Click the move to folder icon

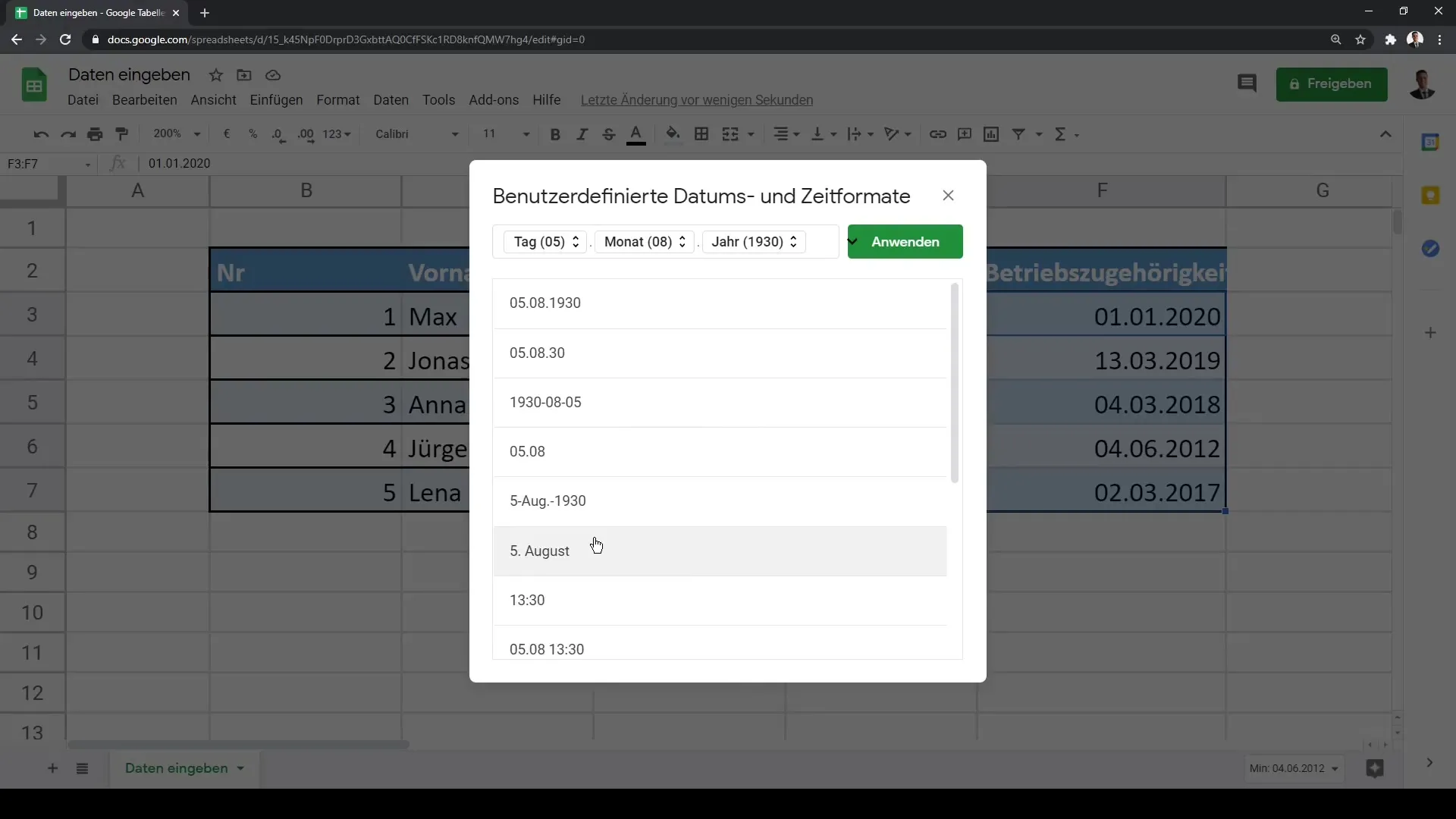click(244, 75)
